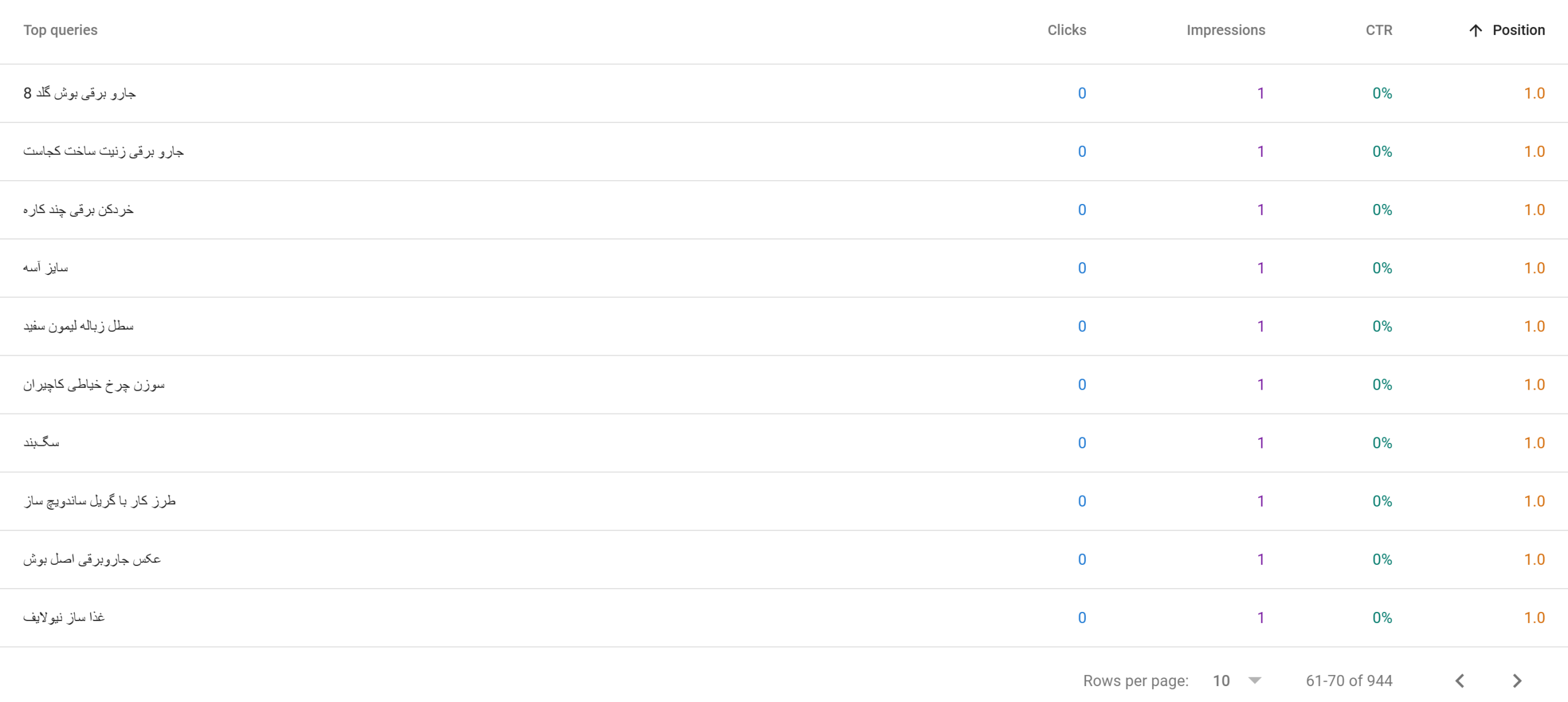Click the Top queries column header
1568x702 pixels.
60,30
